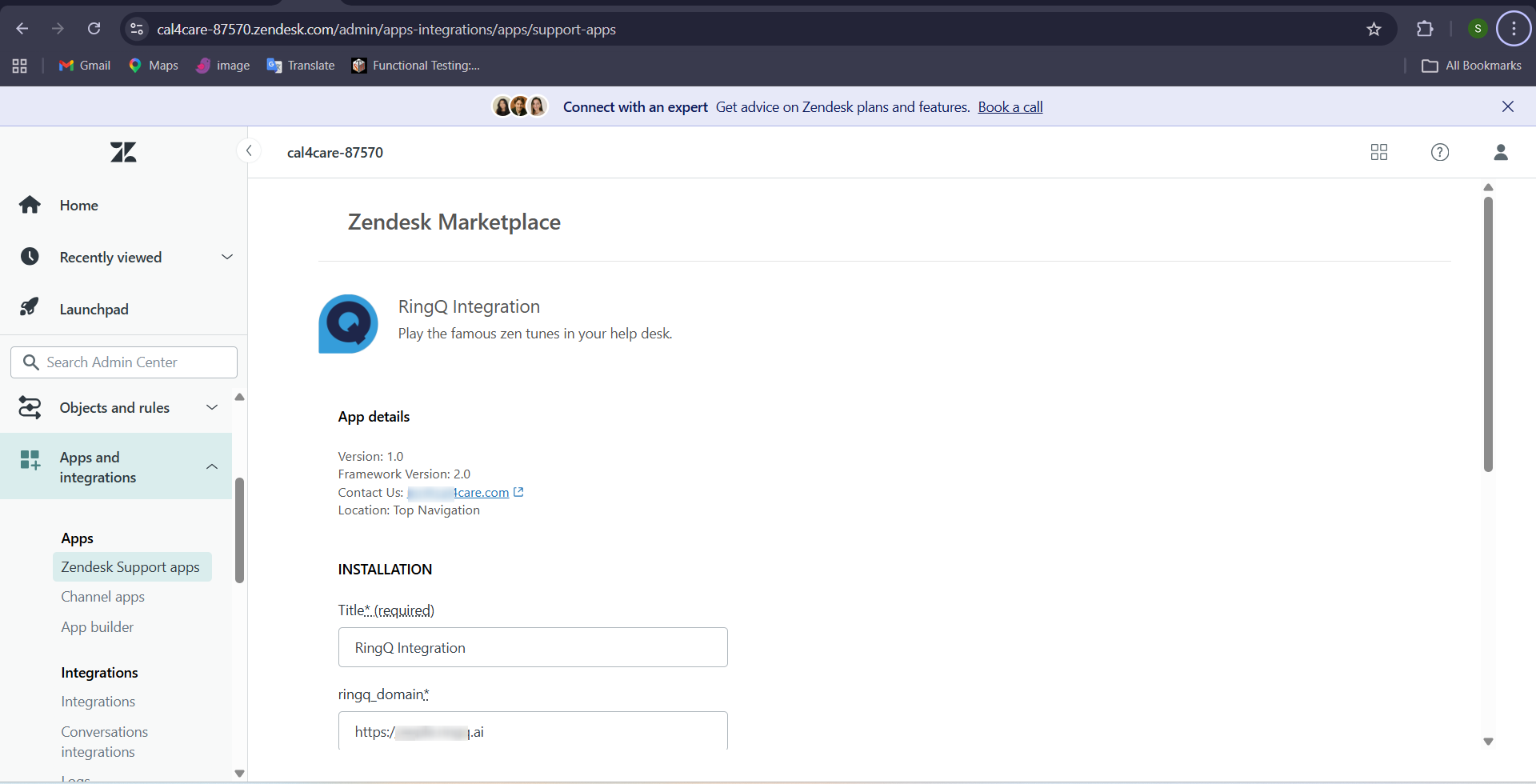Reload the current page
The image size is (1536, 784).
(94, 29)
